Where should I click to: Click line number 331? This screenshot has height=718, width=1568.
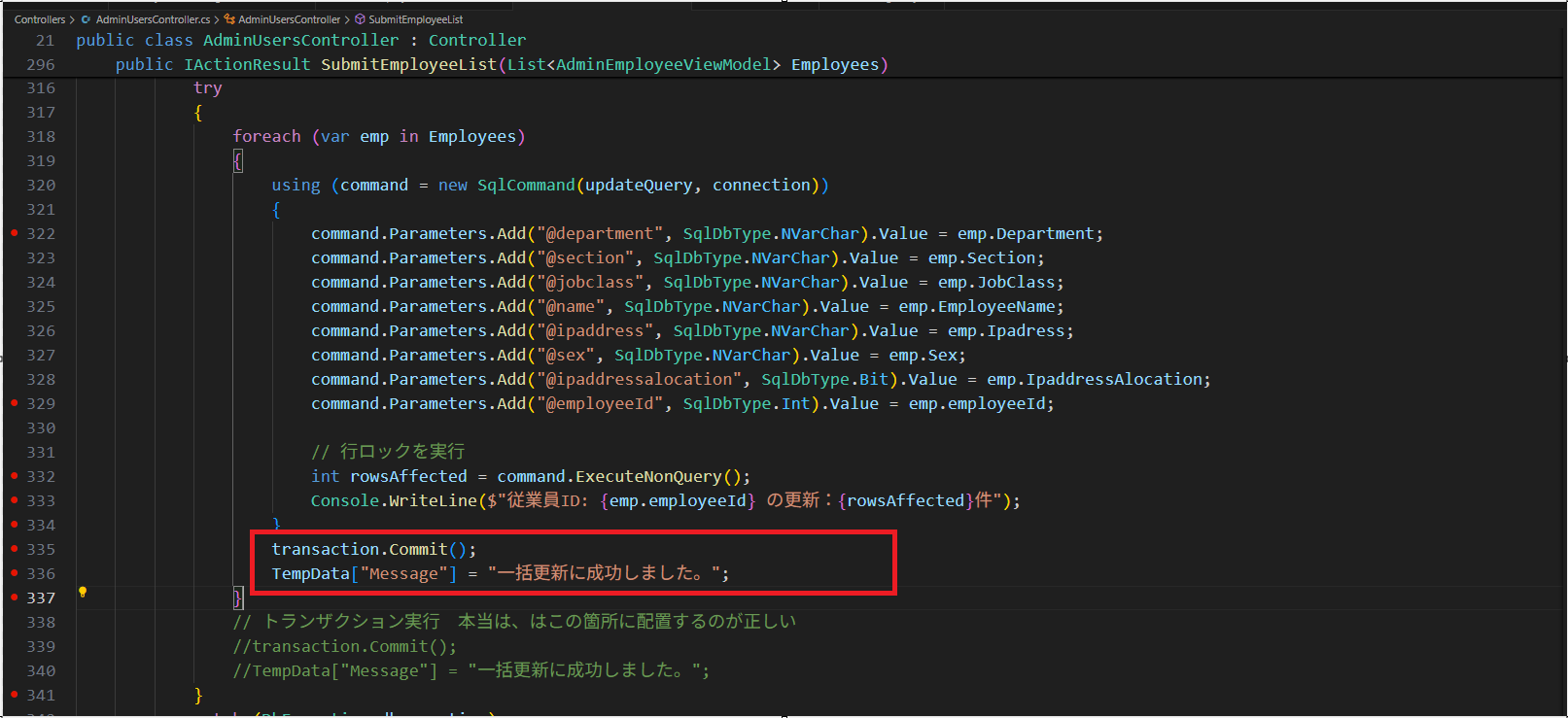coord(41,452)
